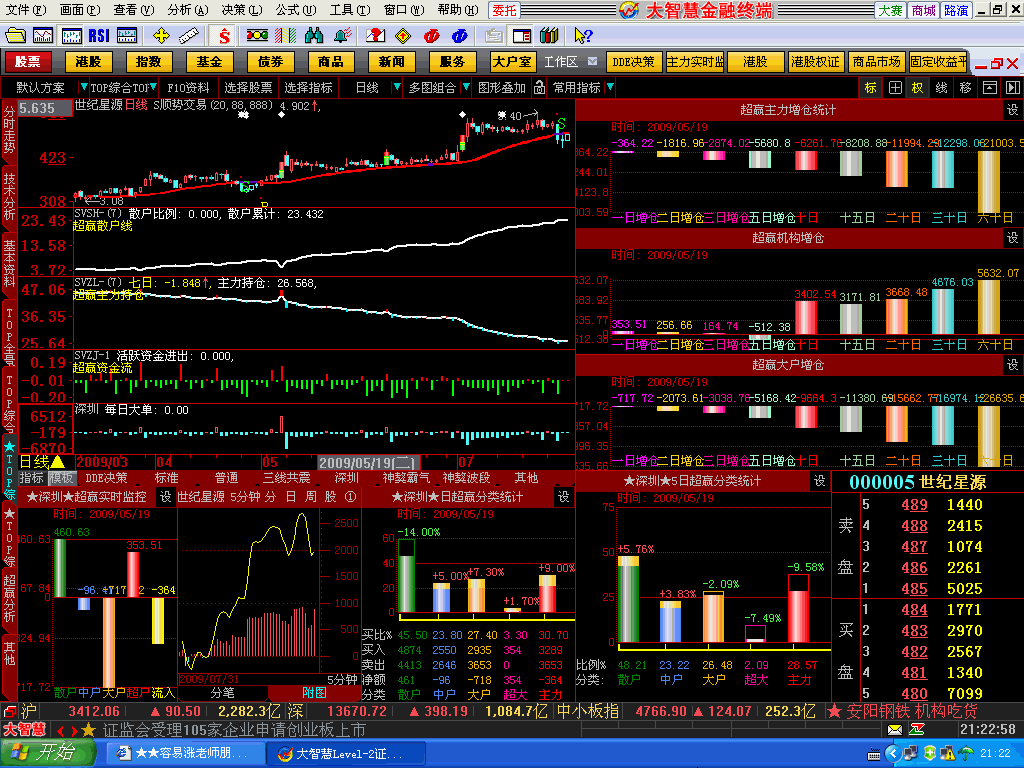Click the skip-to-end panel icon
Image resolution: width=1024 pixels, height=768 pixels.
[1012, 88]
